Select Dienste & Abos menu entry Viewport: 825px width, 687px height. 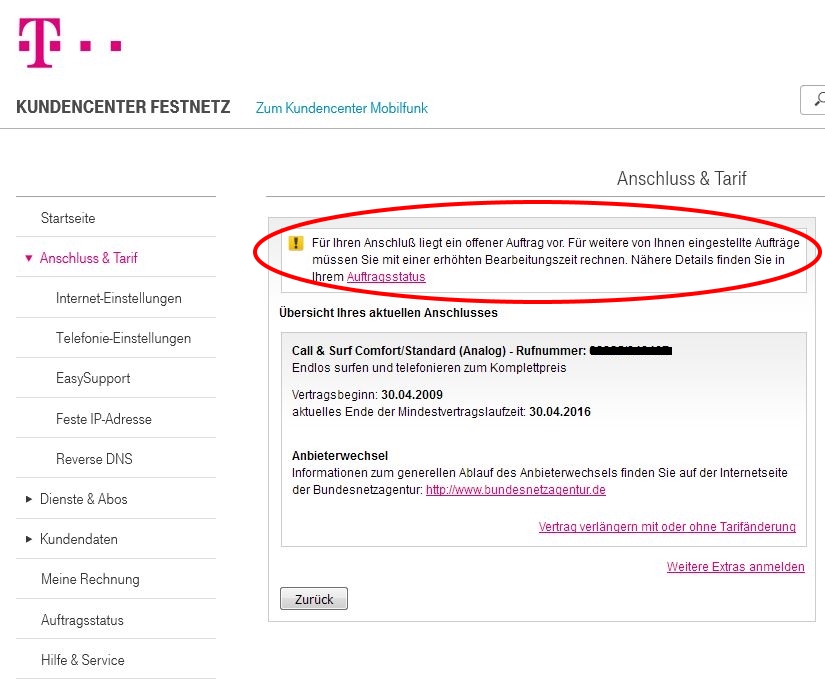point(84,499)
